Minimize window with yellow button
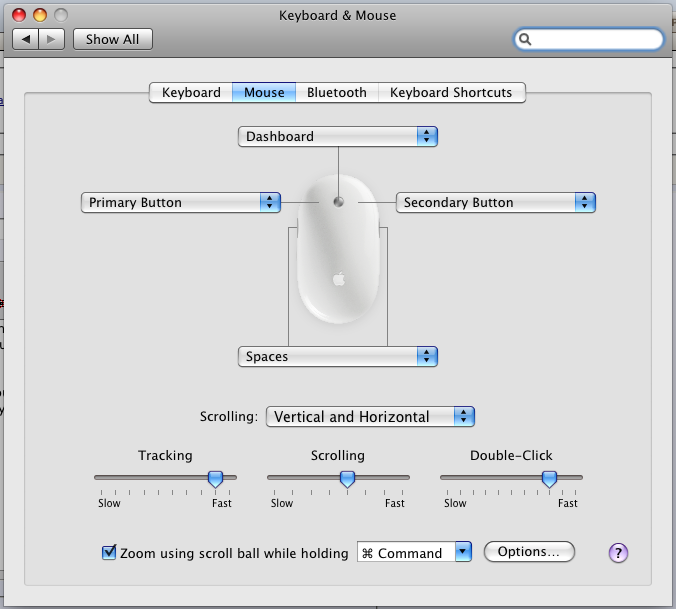The width and height of the screenshot is (676, 609). click(40, 15)
